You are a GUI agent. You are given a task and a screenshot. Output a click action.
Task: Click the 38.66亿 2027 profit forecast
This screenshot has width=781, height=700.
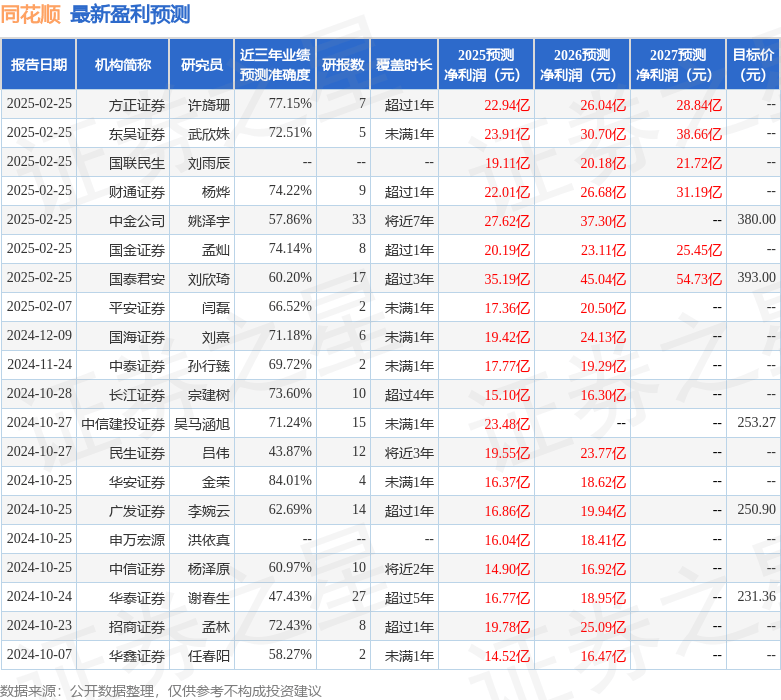pyautogui.click(x=699, y=134)
